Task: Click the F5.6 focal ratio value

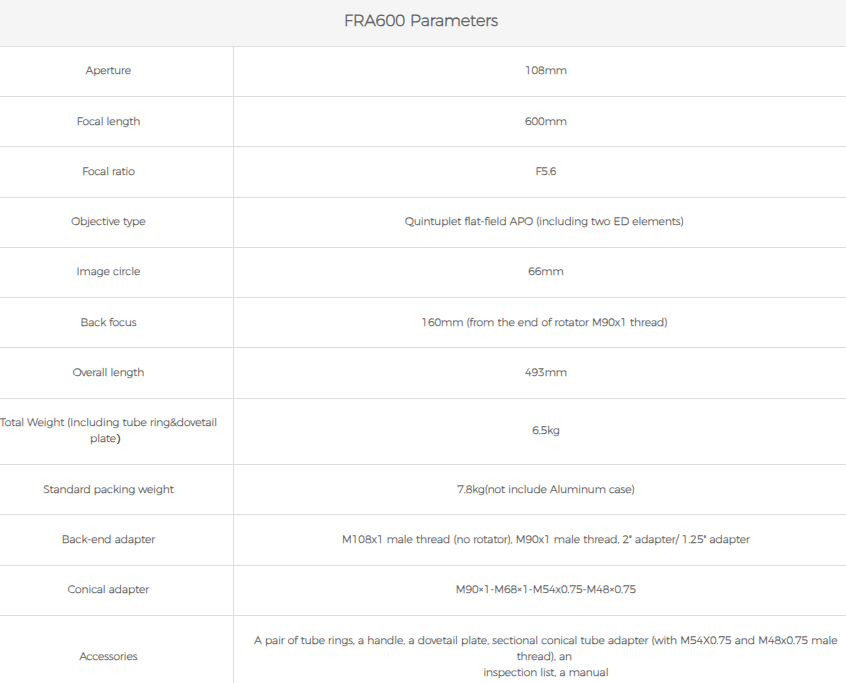Action: pos(545,171)
